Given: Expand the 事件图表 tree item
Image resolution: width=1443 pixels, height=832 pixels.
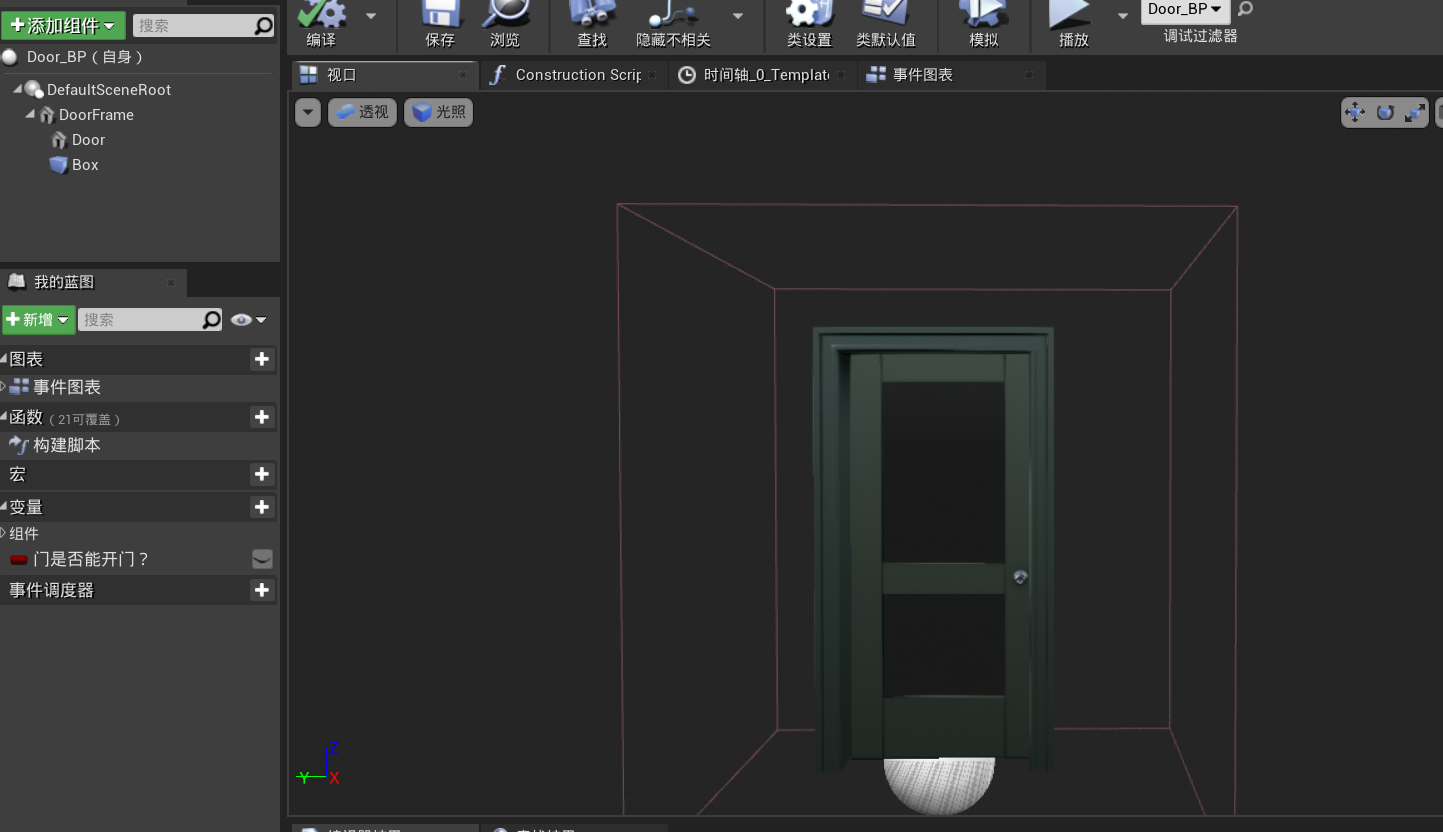Looking at the screenshot, I should pyautogui.click(x=4, y=386).
